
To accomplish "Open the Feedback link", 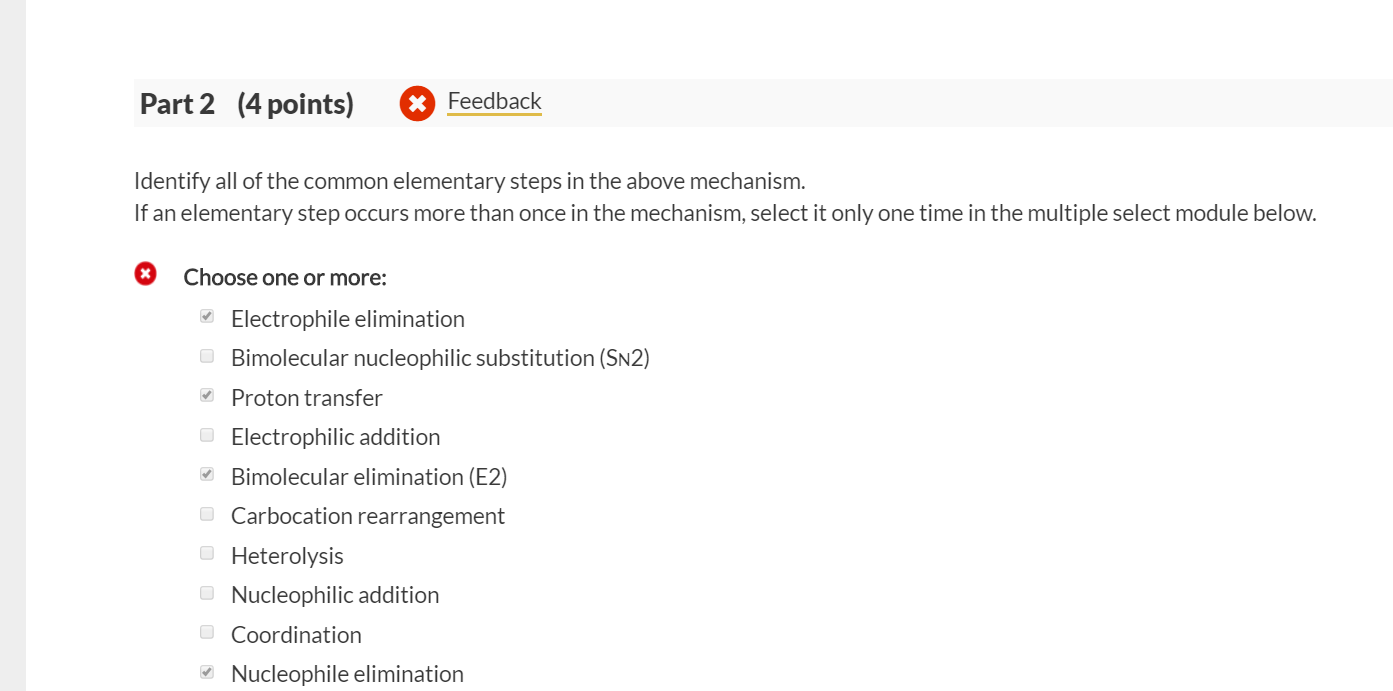I will click(494, 101).
